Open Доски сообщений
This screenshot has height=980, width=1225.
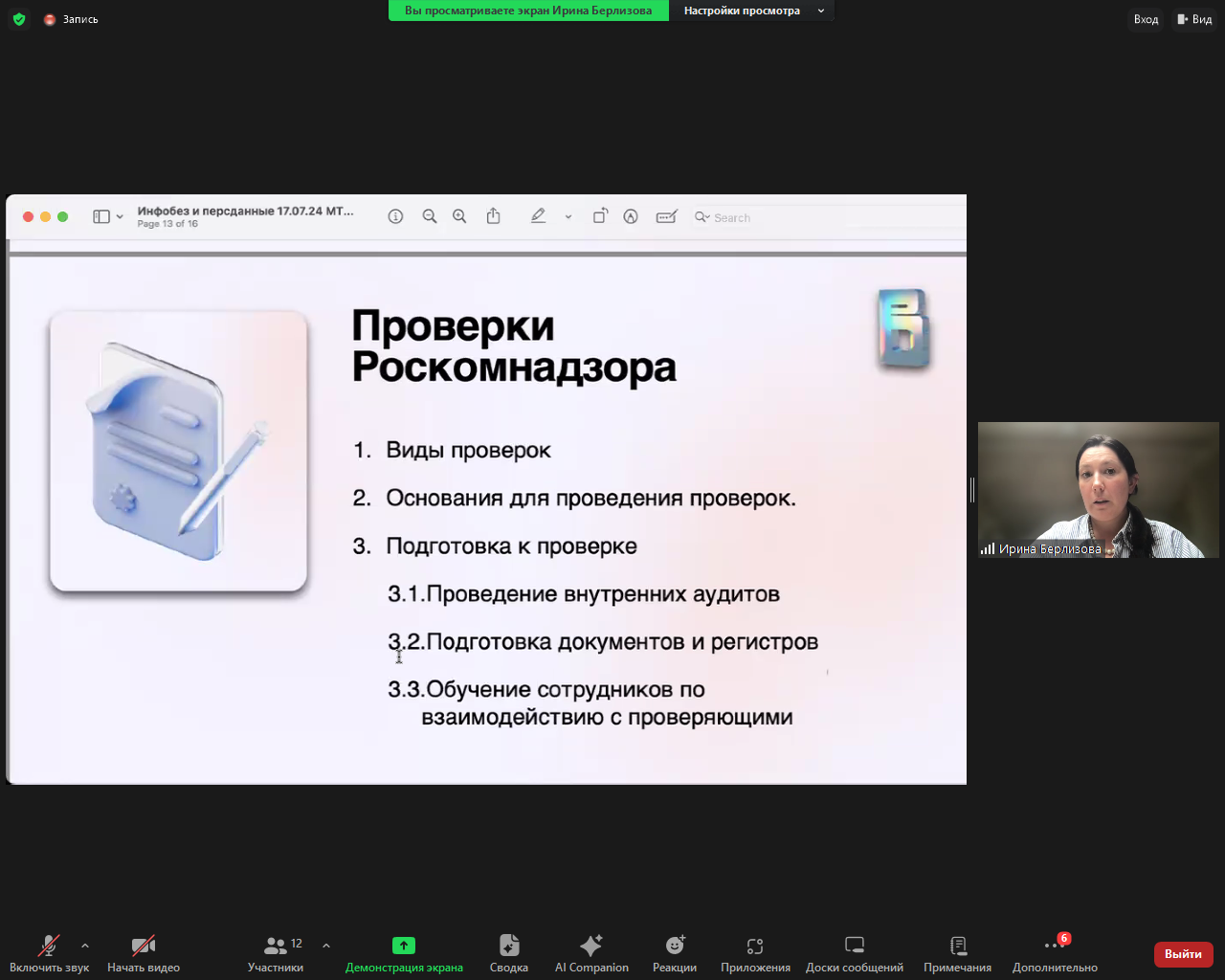coord(853,952)
